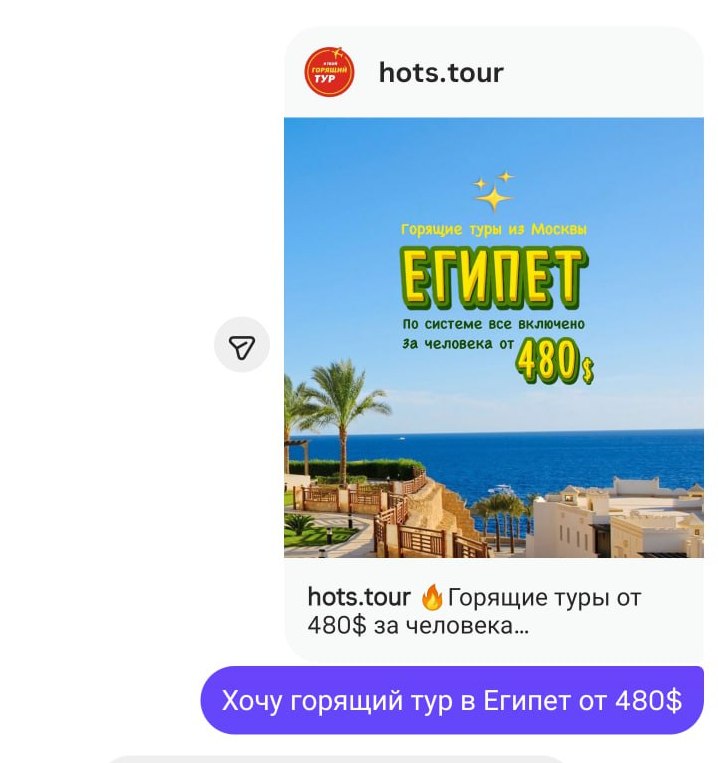Click the "По системе все включено" line
The image size is (718, 763).
[x=493, y=324]
